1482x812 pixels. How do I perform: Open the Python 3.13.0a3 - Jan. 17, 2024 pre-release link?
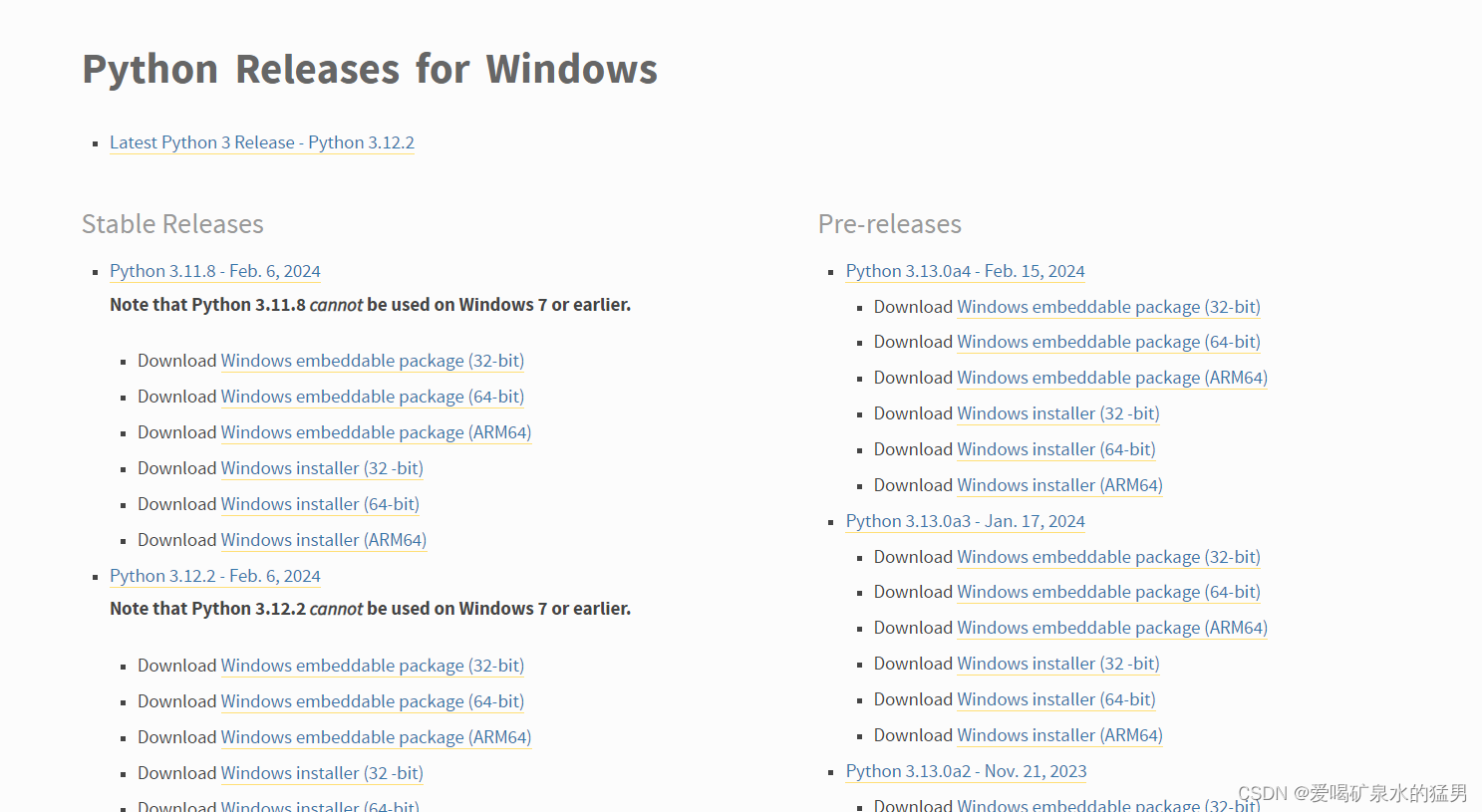click(966, 521)
